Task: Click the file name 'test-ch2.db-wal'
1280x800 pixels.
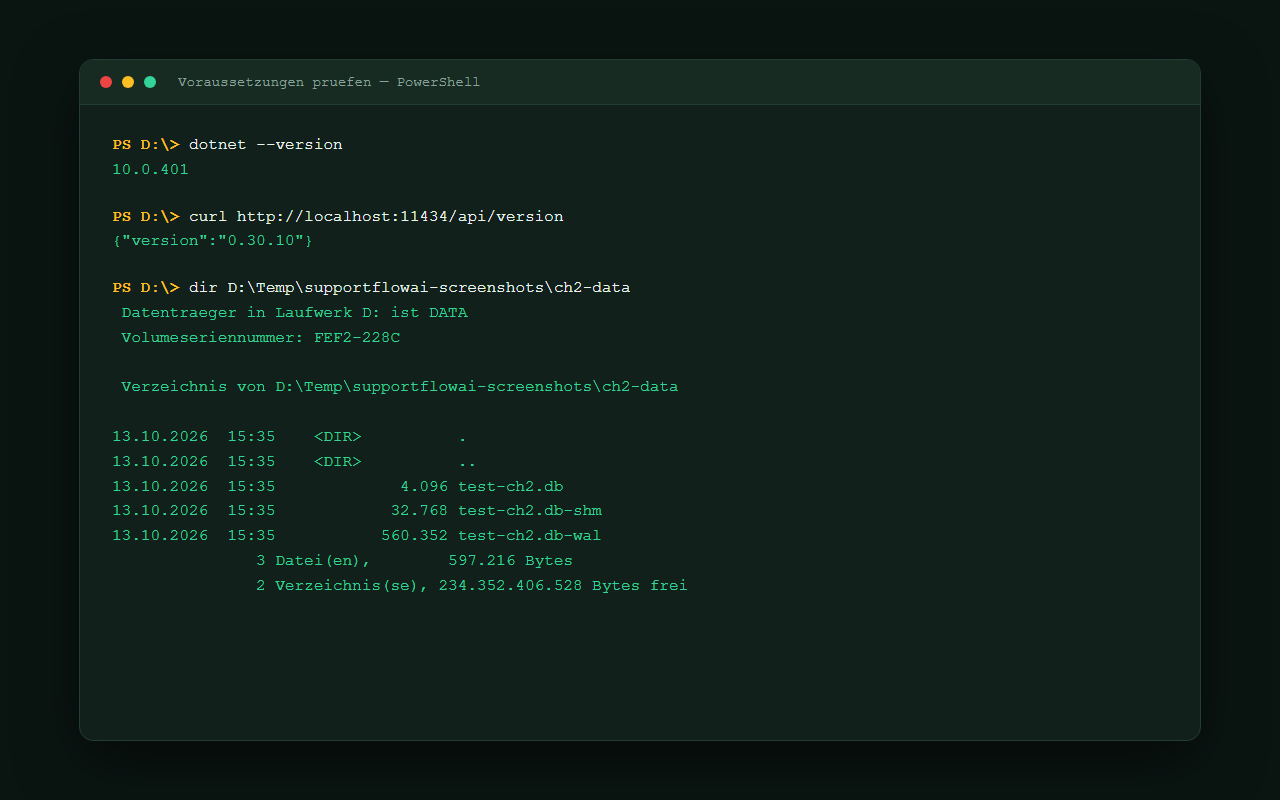Action: click(530, 536)
